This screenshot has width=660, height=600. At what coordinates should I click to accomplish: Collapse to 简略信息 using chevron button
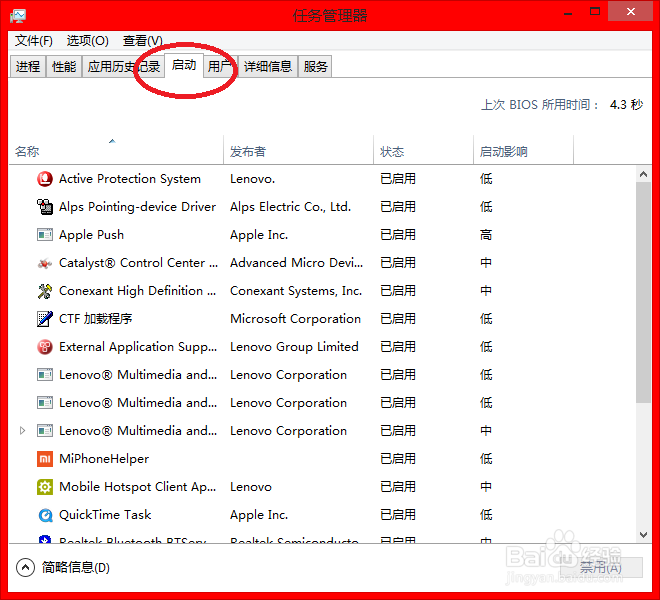pyautogui.click(x=25, y=568)
